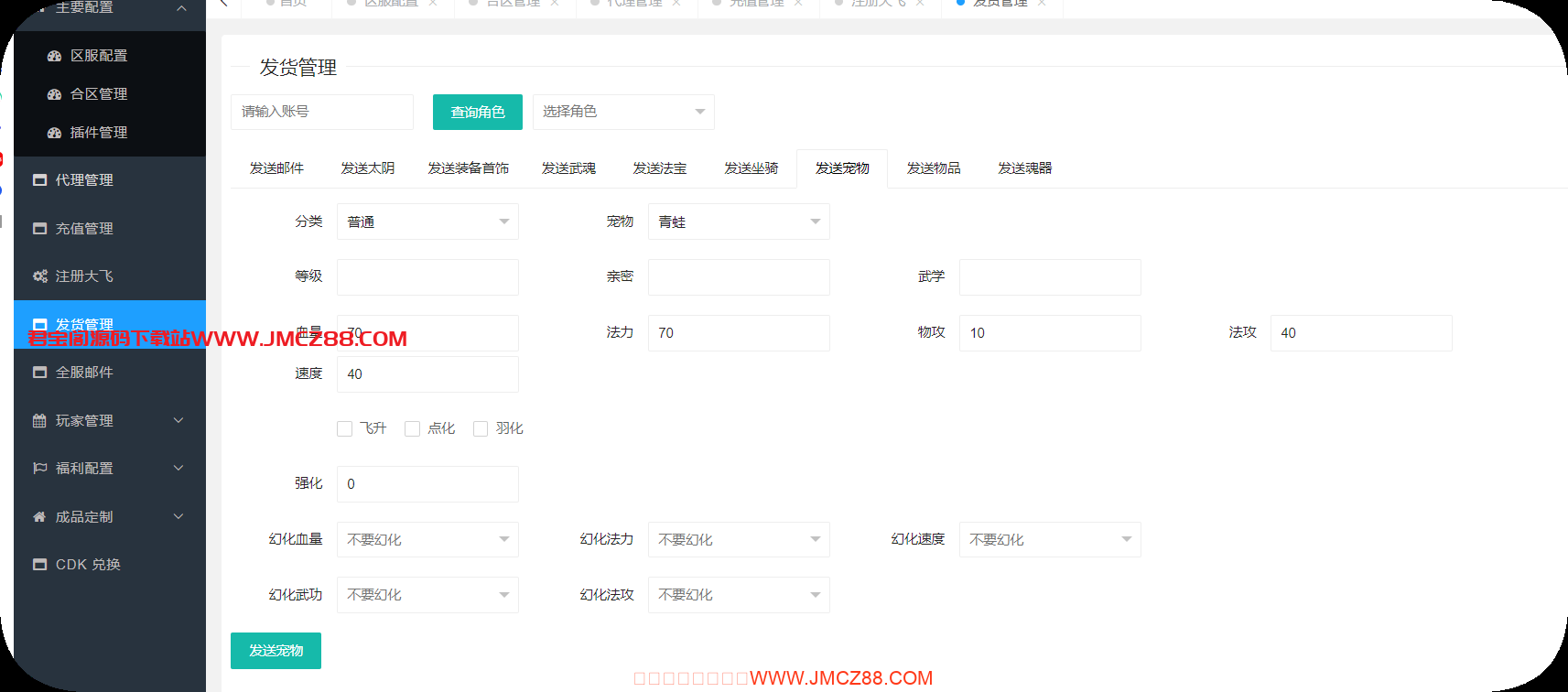Screen dimensions: 1568x692
Task: Collapse the 主要配置 menu chevron
Action: pos(181,8)
